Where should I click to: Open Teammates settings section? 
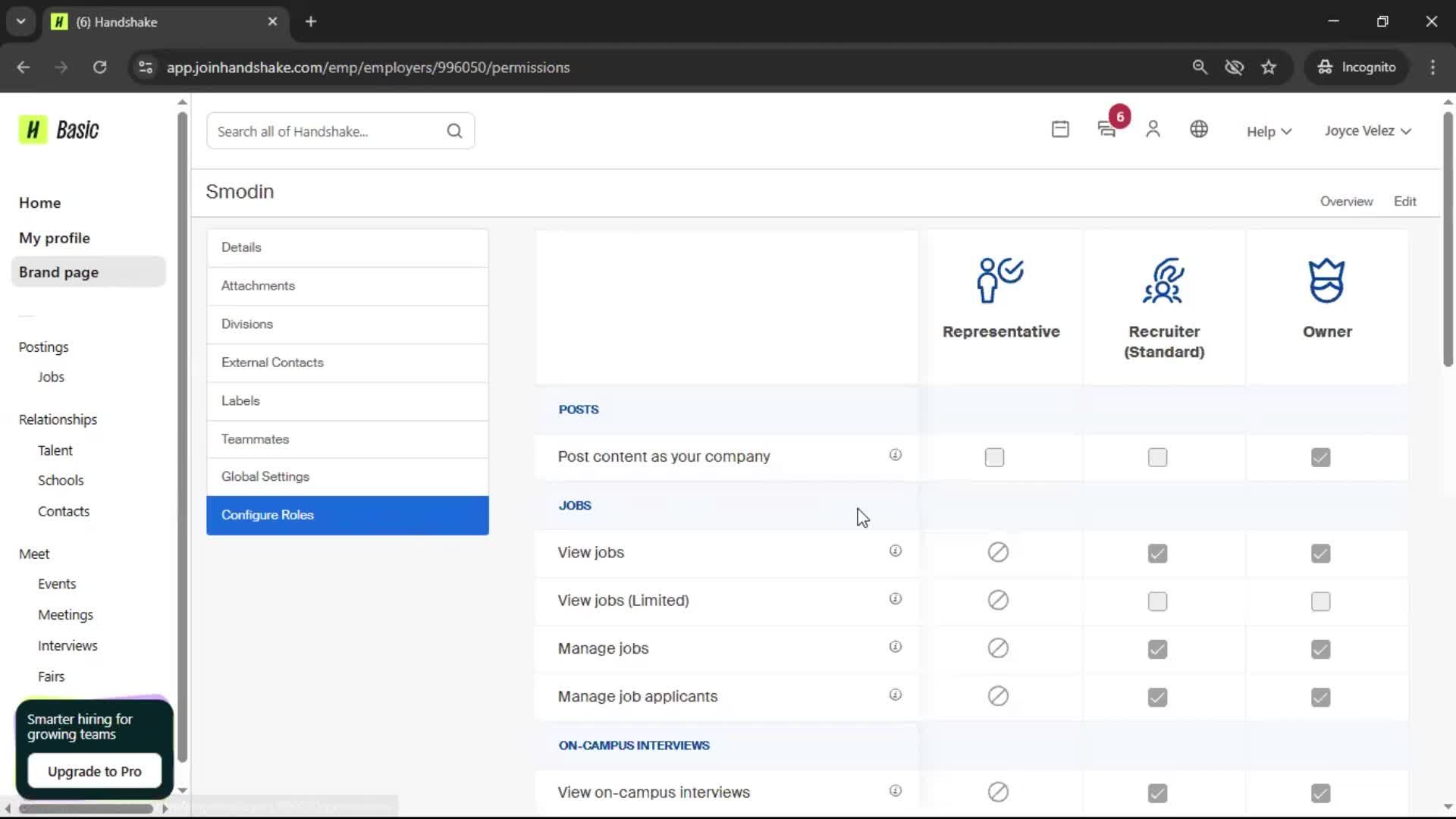pos(347,439)
